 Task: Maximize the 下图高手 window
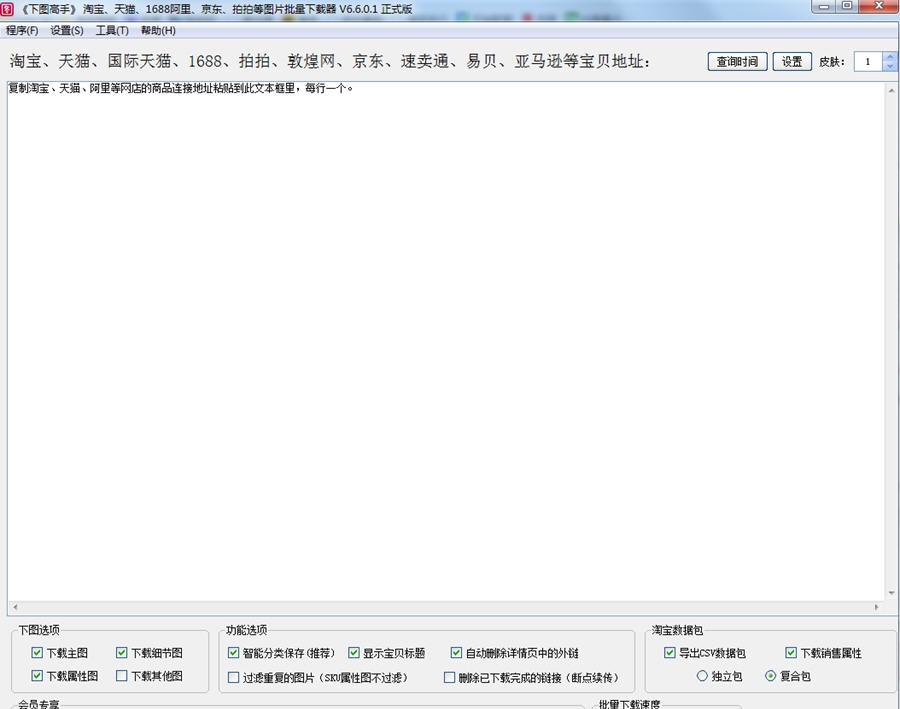pyautogui.click(x=847, y=6)
